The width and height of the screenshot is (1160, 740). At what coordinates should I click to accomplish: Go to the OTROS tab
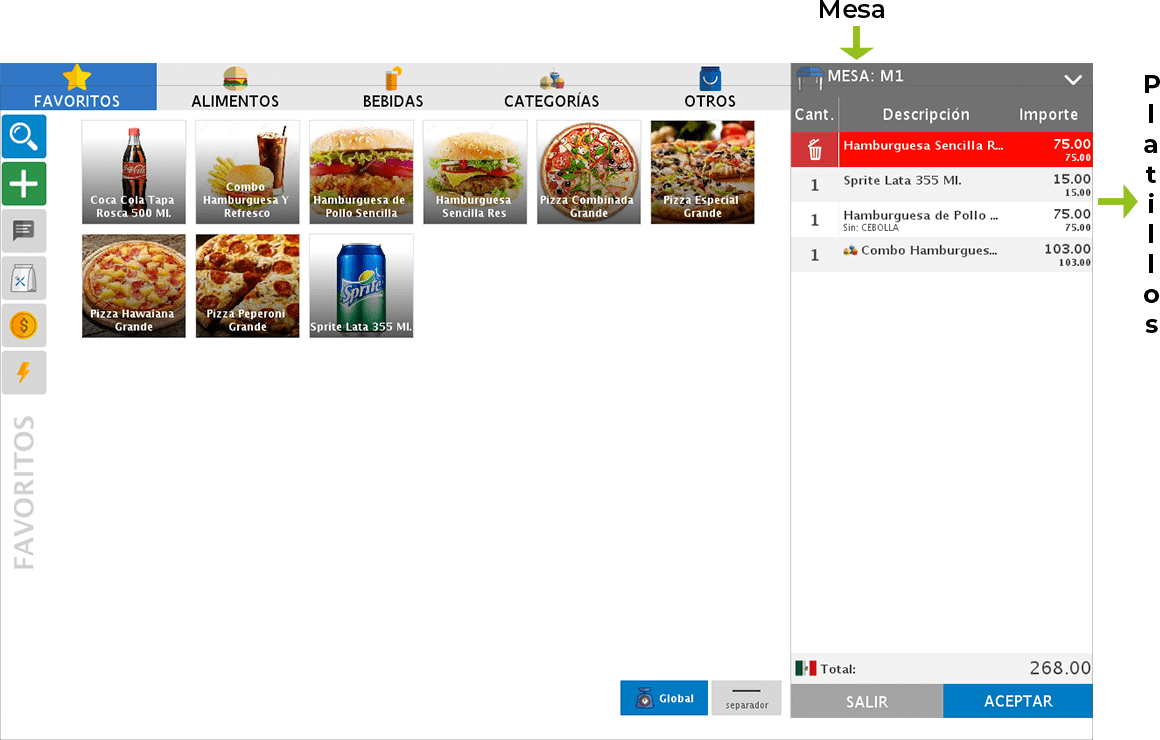point(710,88)
